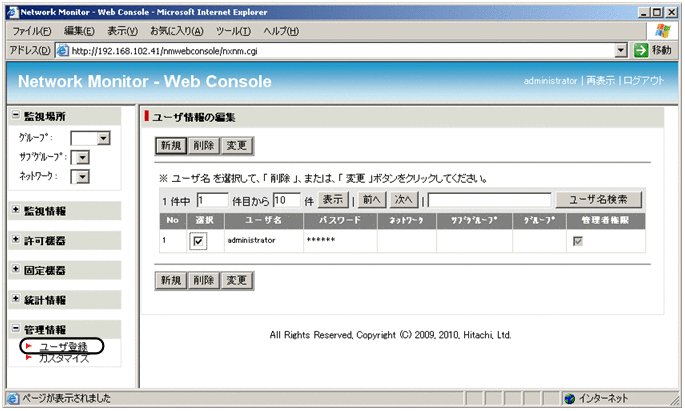Click the ユーザ名 column header
The image size is (685, 411).
(x=264, y=221)
